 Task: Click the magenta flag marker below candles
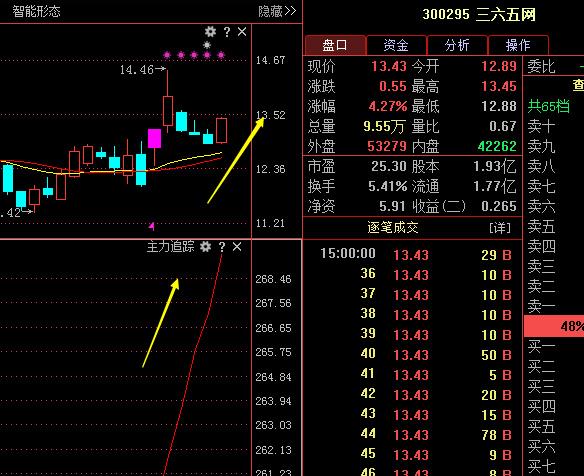click(152, 226)
